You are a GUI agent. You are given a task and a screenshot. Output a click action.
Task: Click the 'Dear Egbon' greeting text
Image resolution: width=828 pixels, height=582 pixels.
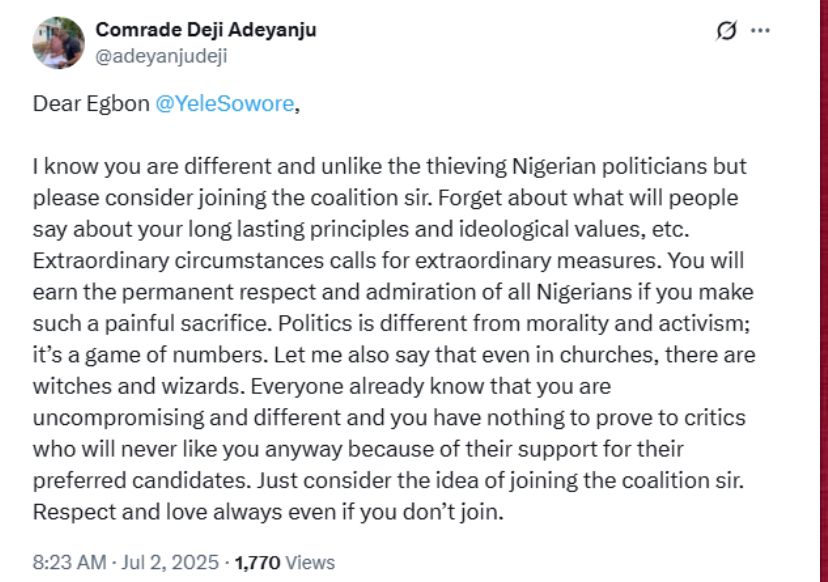91,104
